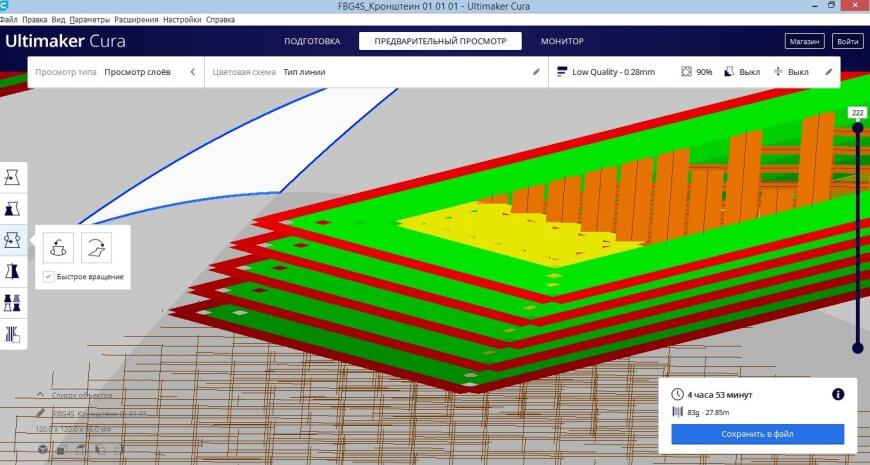Click the filament material usage icon
Screen dimensions: 870x465
point(677,412)
